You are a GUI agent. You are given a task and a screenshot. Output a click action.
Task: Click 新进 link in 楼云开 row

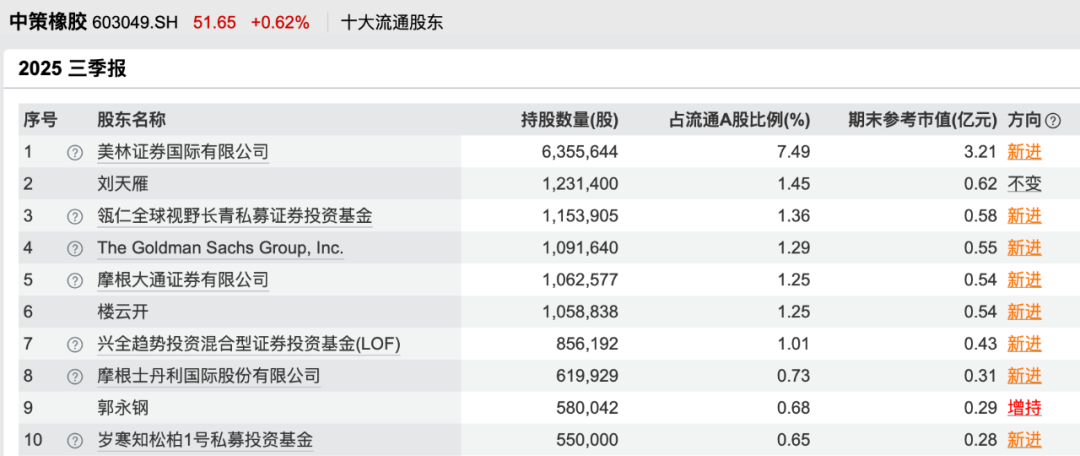1024,312
